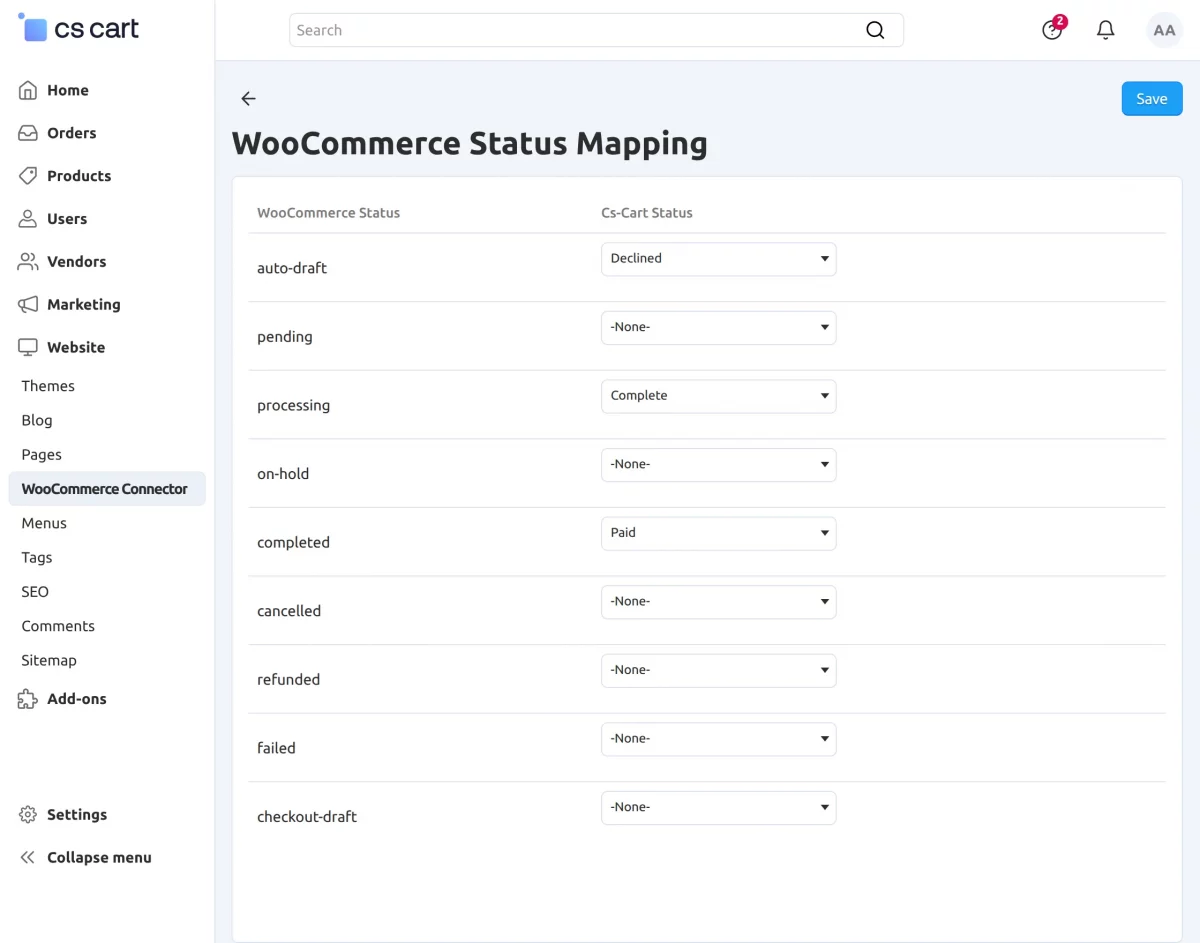
Task: Click the checkout-draft row label
Action: (x=307, y=817)
